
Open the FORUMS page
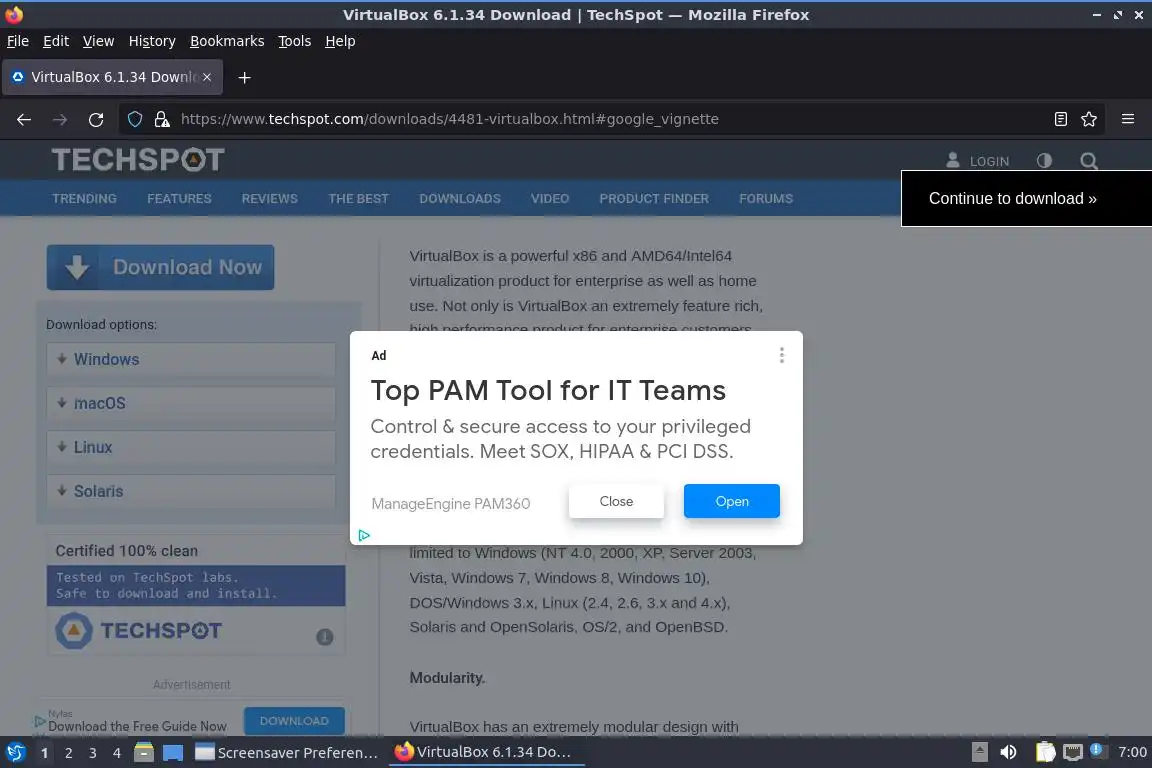[x=766, y=198]
